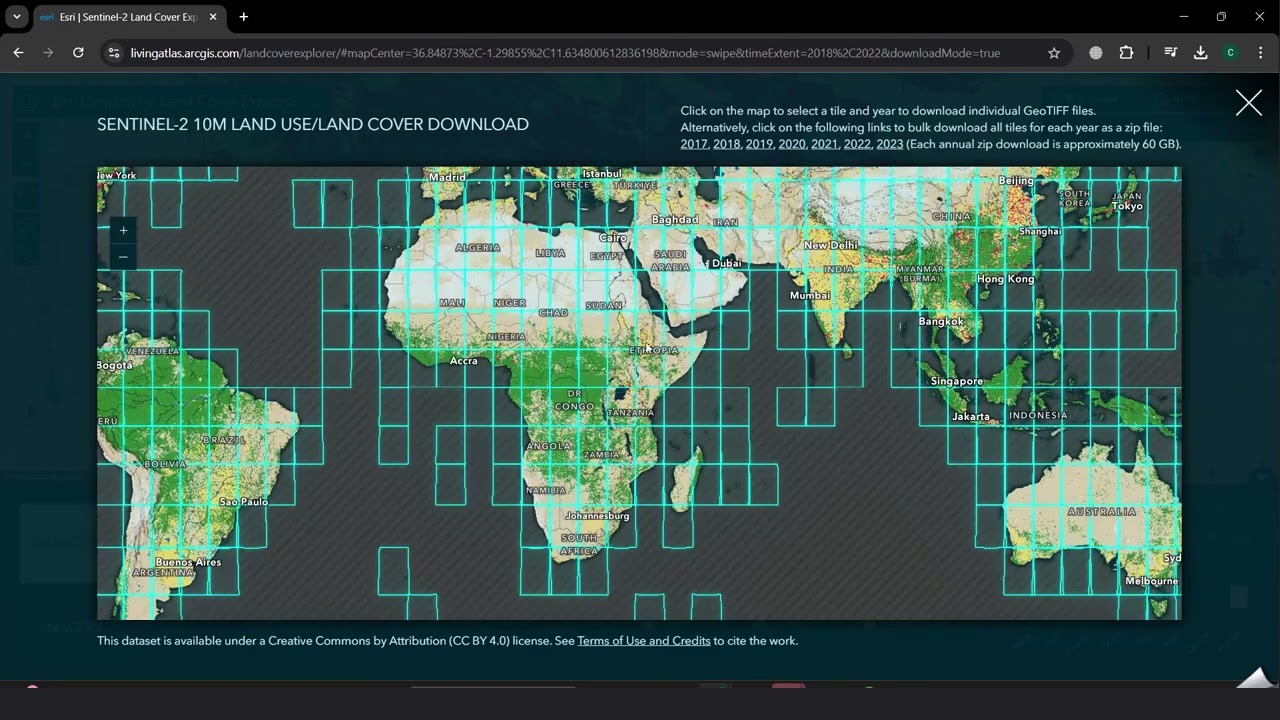Click the tile labeled Algeria
1280x720 pixels.
(x=478, y=248)
